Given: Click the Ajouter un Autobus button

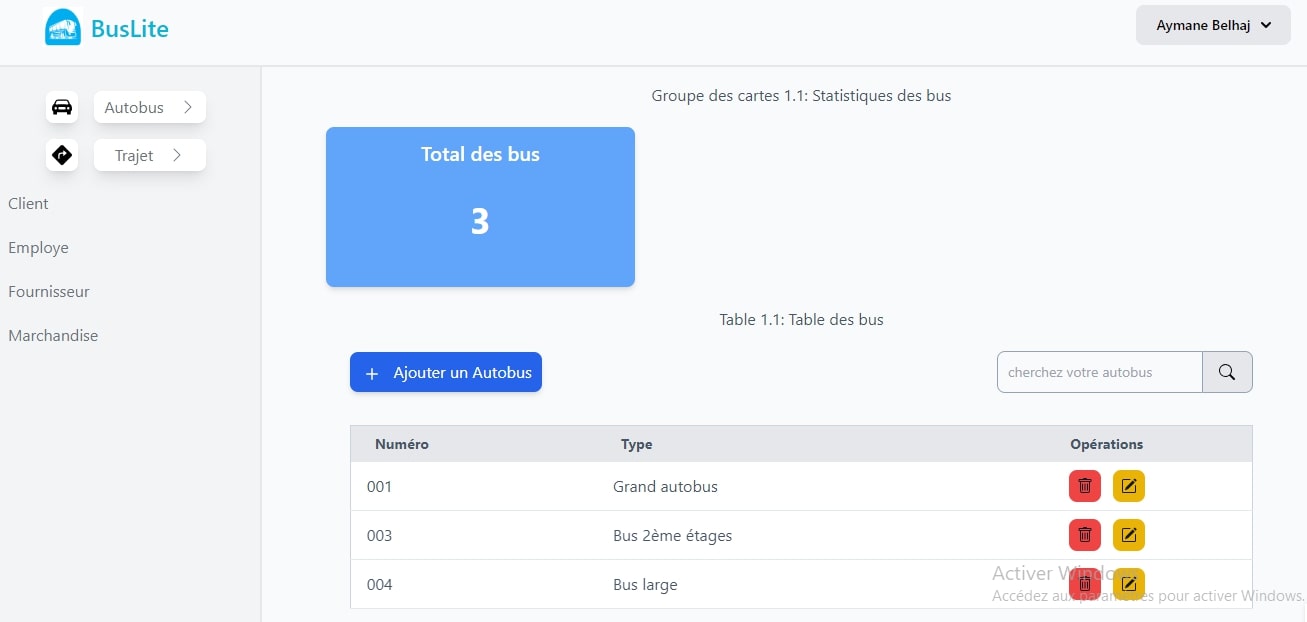Looking at the screenshot, I should point(446,372).
